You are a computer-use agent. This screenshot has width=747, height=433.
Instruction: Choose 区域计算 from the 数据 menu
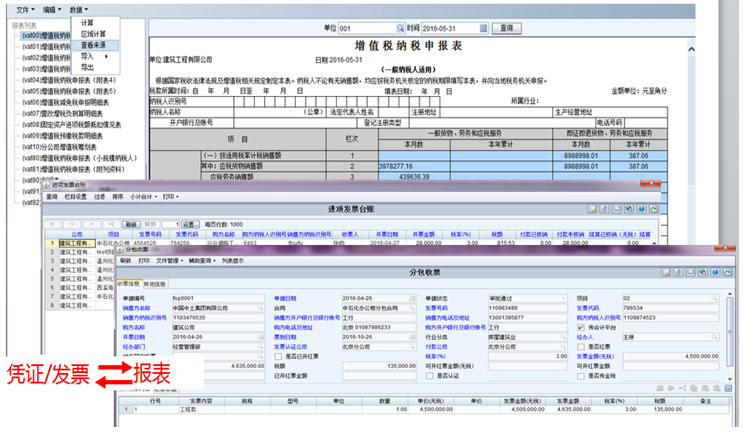[94, 34]
